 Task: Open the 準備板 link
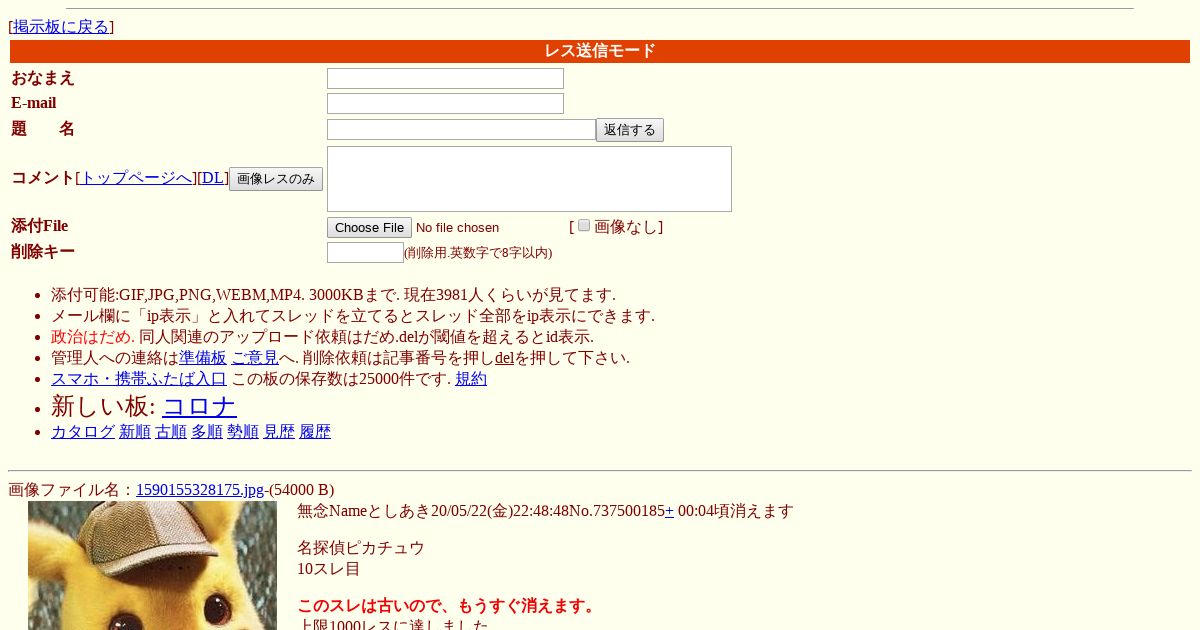203,358
